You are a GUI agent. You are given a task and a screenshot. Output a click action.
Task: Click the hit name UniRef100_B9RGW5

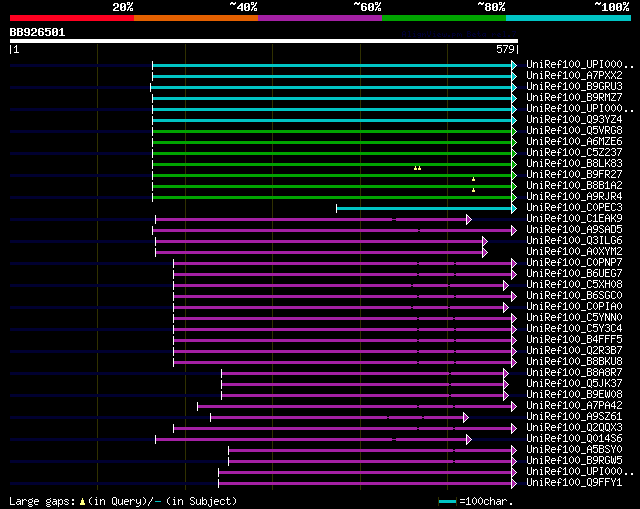(574, 460)
